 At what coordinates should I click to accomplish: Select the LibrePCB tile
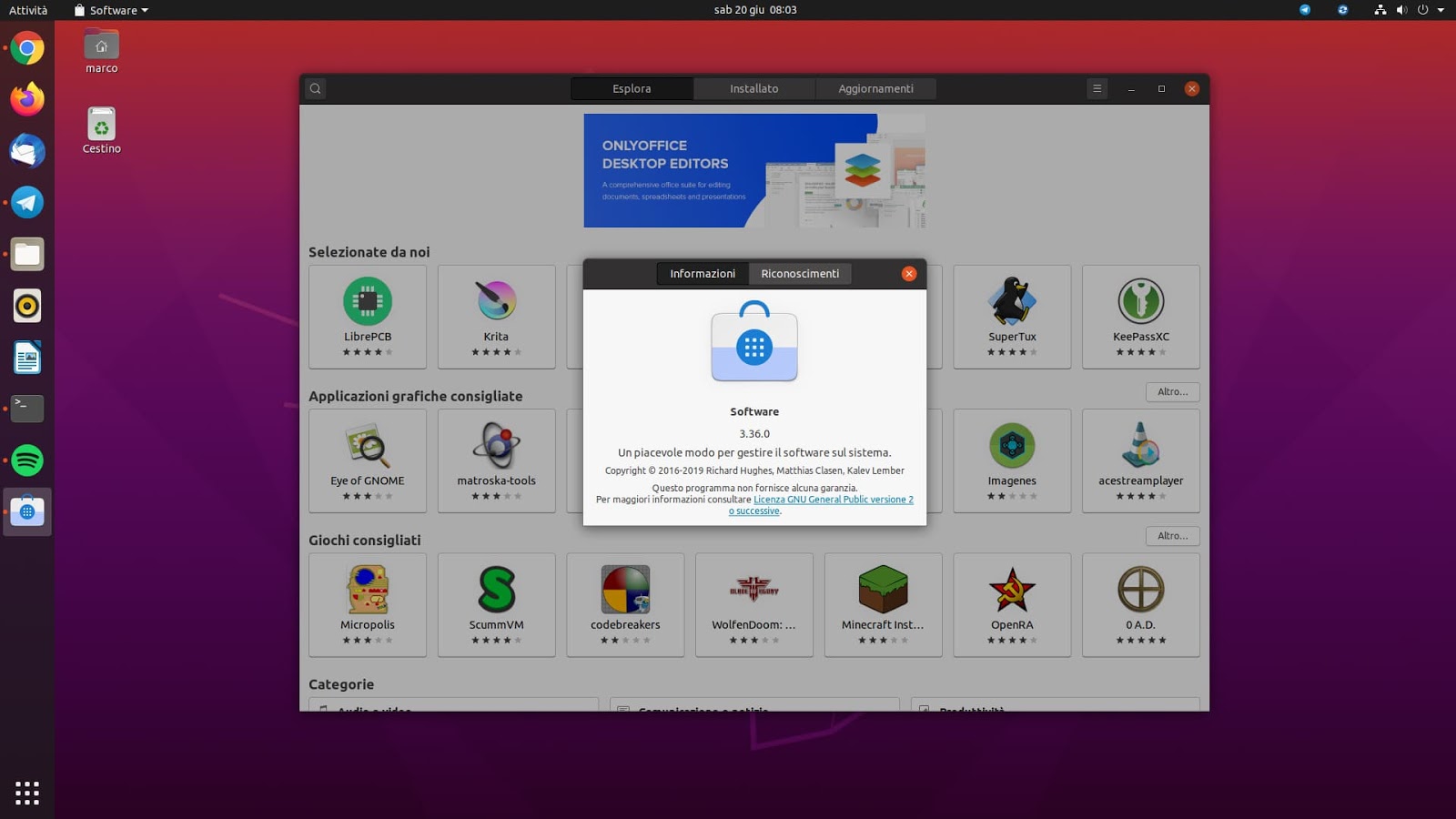[x=368, y=314]
